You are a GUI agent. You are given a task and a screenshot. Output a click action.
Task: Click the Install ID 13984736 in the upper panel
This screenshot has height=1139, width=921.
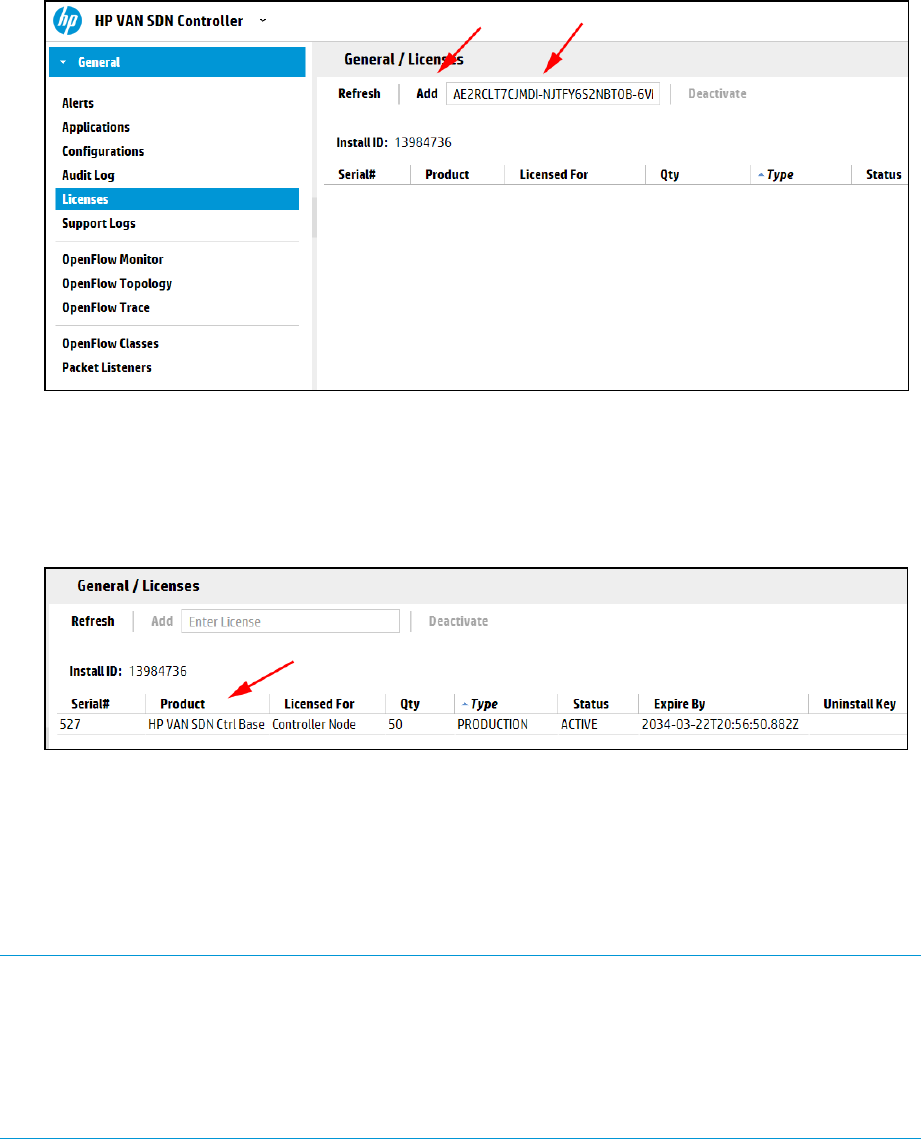point(423,142)
